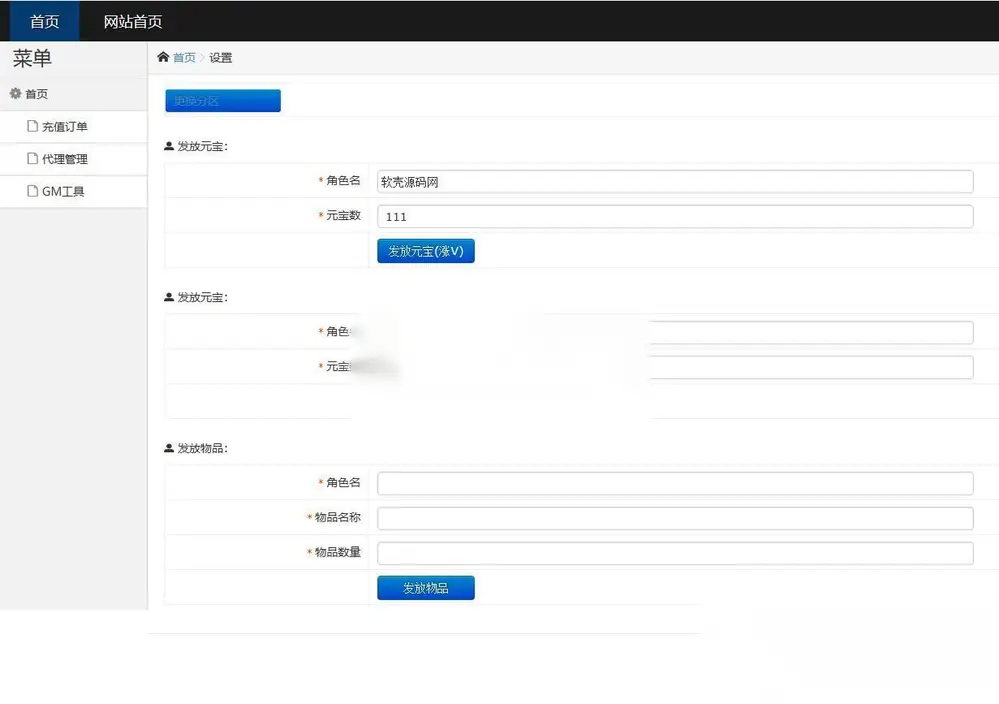This screenshot has width=999, height=704.
Task: Click the 发放物品: section heading
Action: [x=202, y=449]
